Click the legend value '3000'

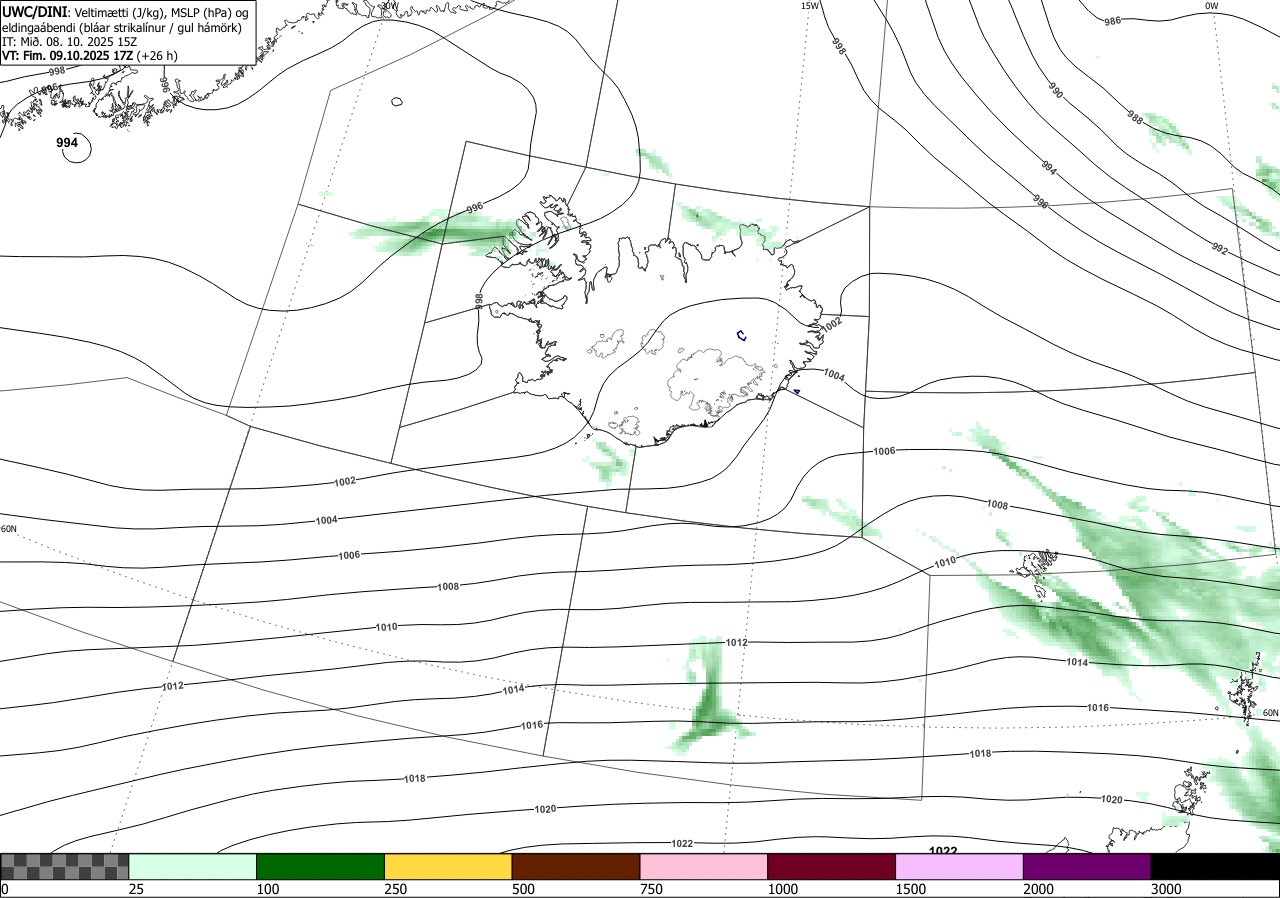1166,889
